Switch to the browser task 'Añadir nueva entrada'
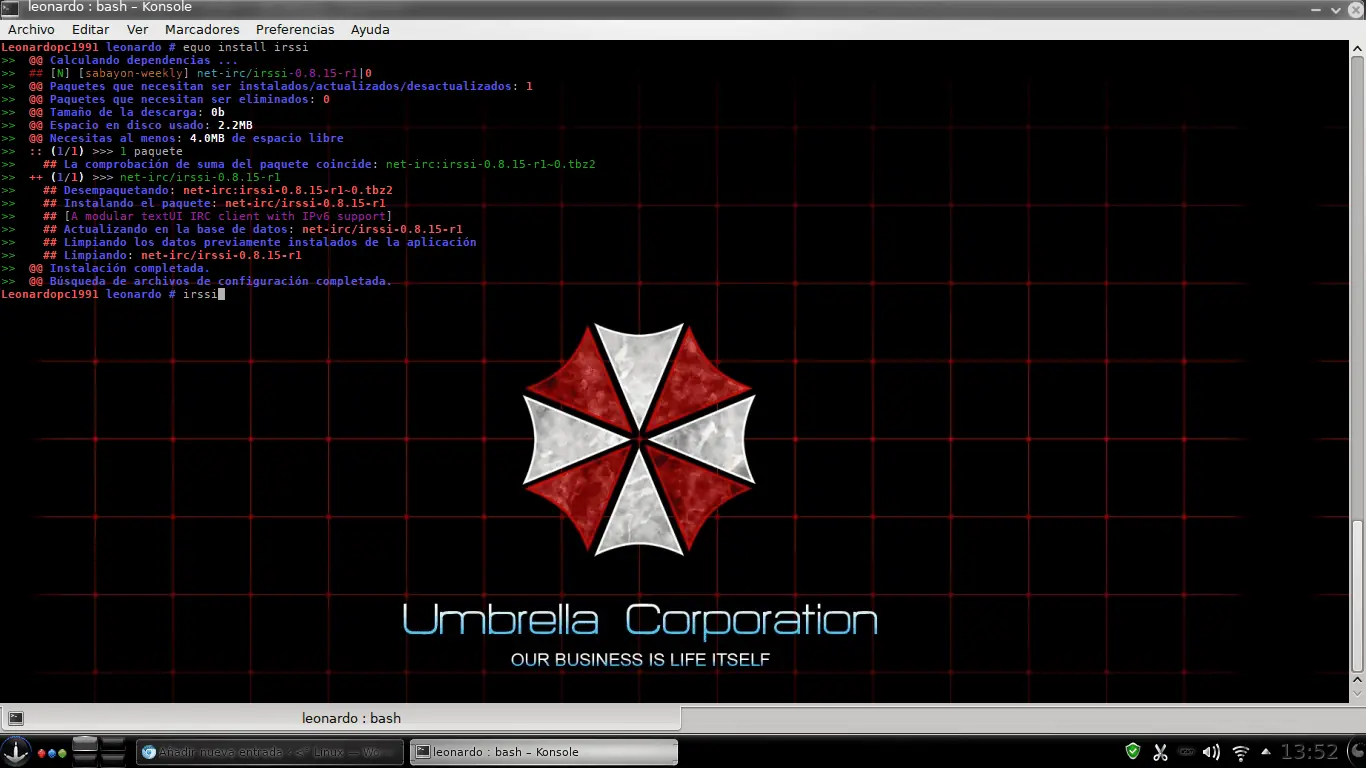The width and height of the screenshot is (1366, 768). point(270,752)
